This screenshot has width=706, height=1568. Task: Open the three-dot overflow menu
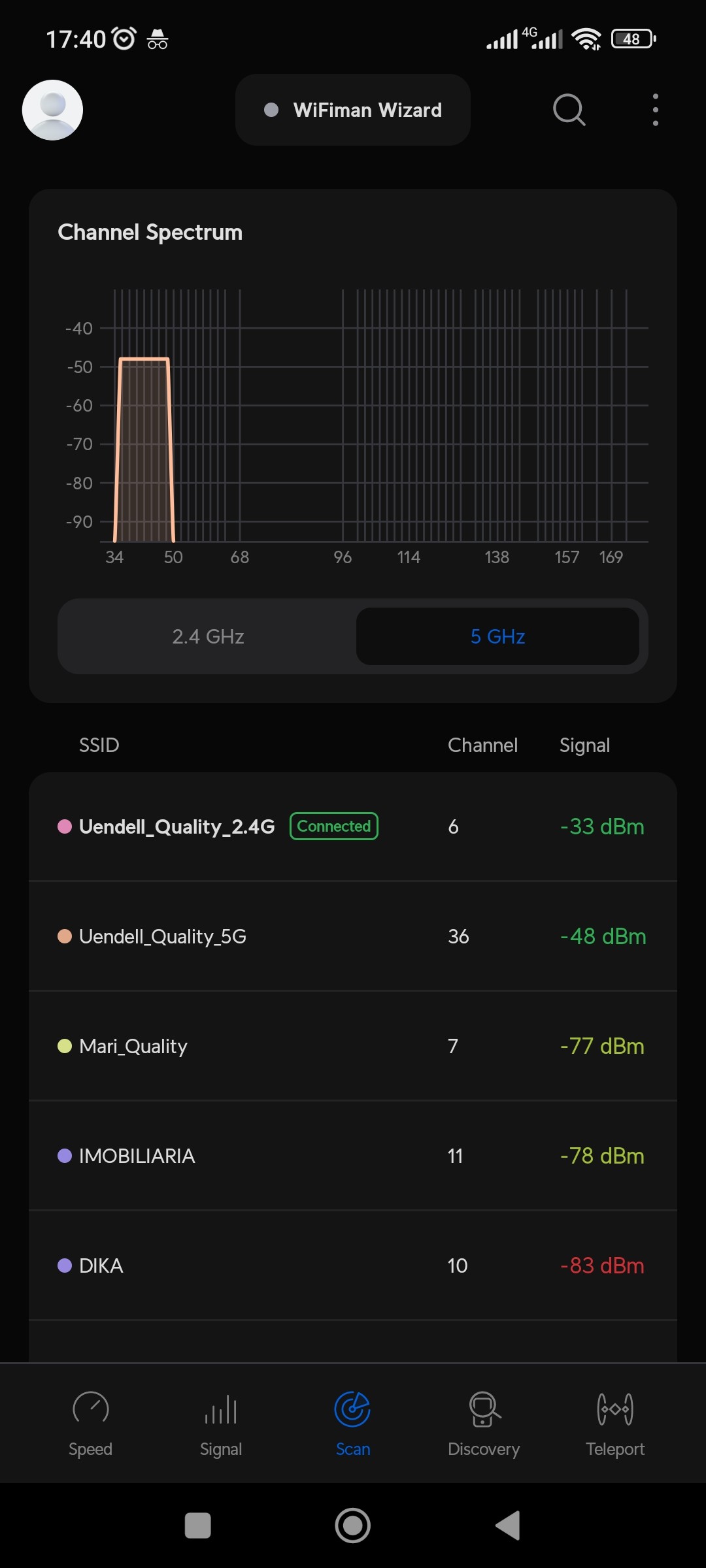(x=655, y=110)
